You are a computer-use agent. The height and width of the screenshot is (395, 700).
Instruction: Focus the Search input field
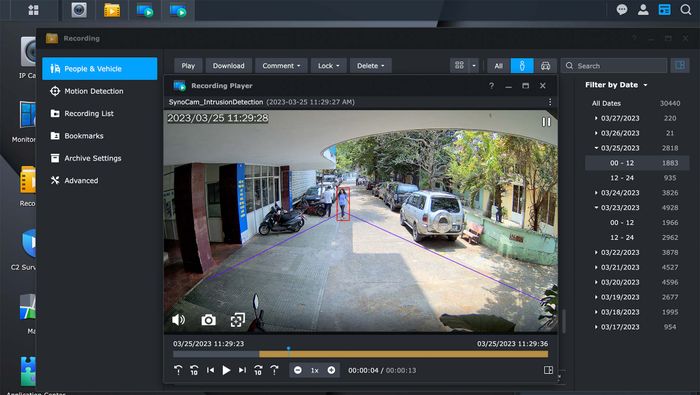point(614,66)
